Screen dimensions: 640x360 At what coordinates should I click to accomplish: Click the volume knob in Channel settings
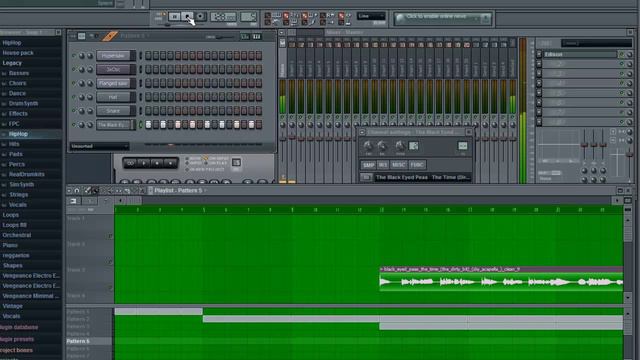pyautogui.click(x=382, y=145)
